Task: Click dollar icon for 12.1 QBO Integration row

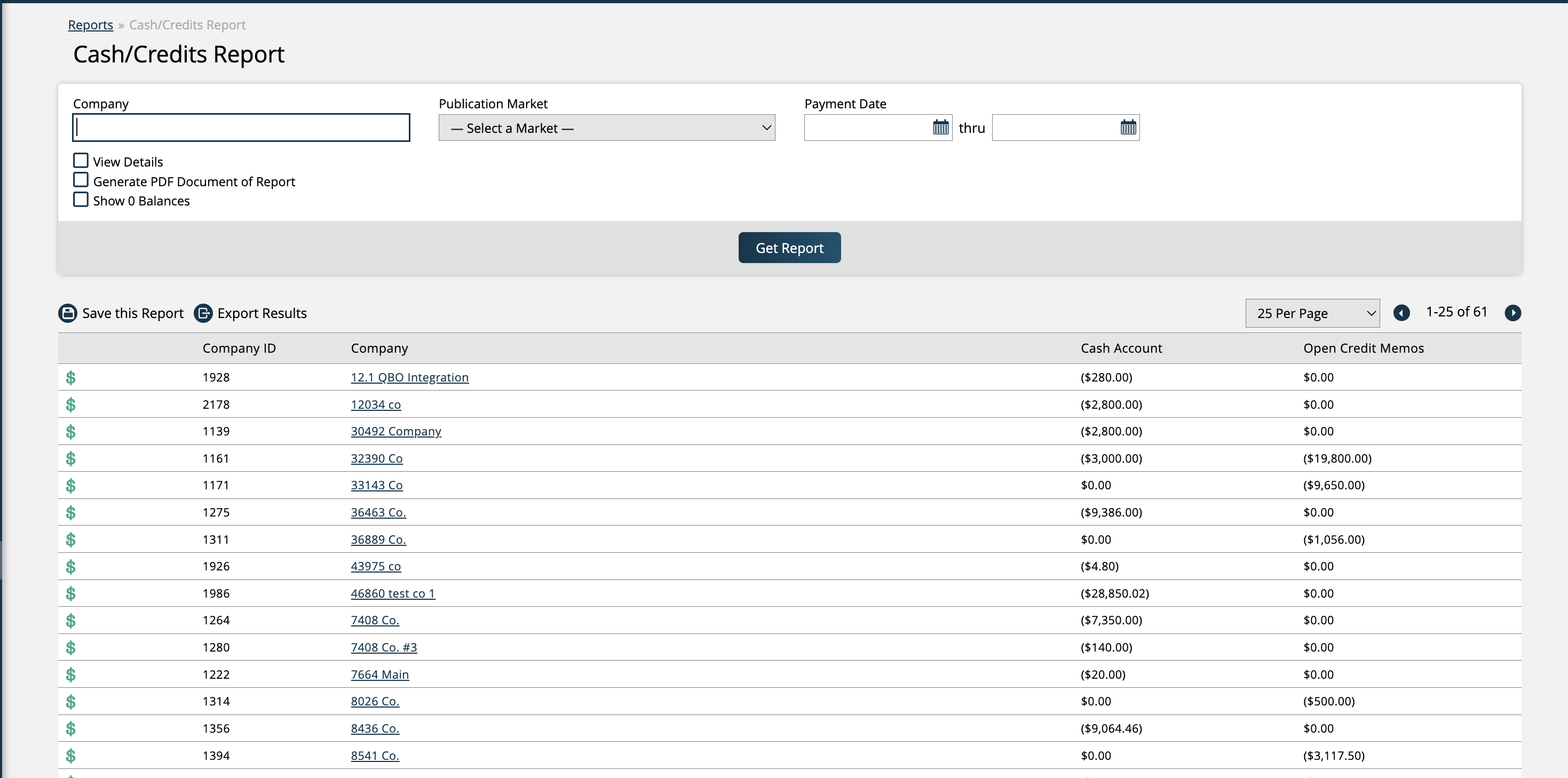Action: point(70,377)
